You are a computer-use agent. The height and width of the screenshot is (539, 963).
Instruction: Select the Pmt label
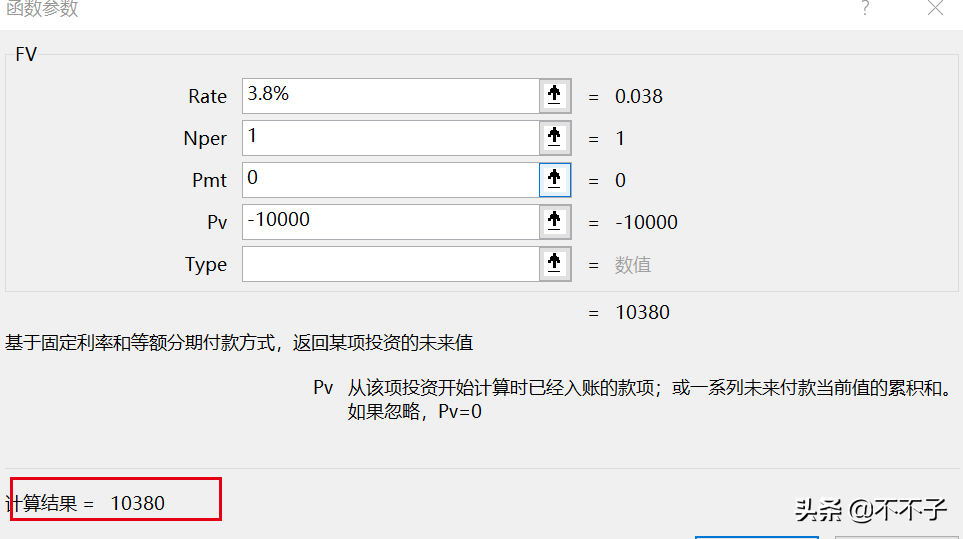(209, 180)
